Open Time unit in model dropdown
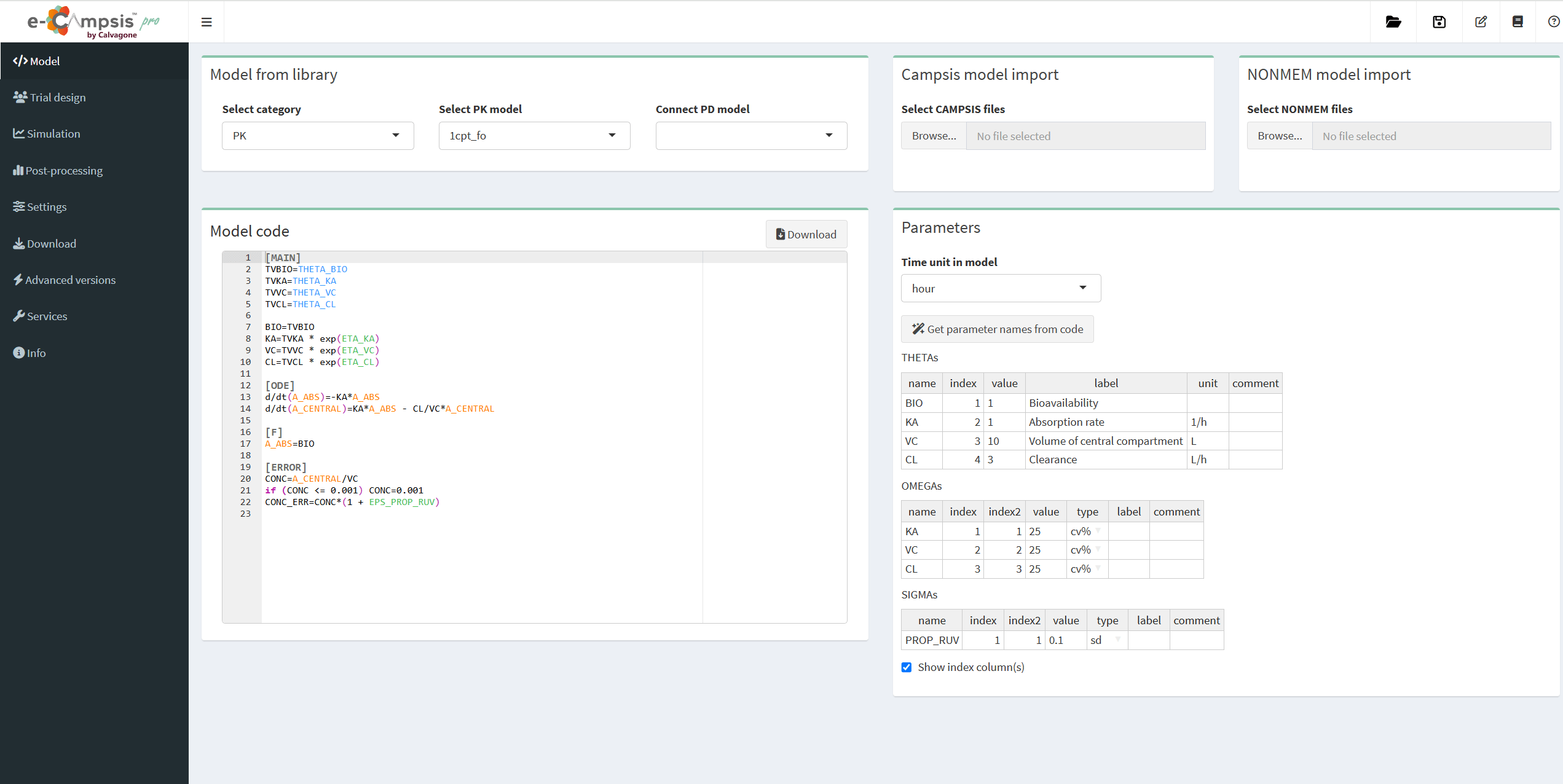 [x=1000, y=288]
